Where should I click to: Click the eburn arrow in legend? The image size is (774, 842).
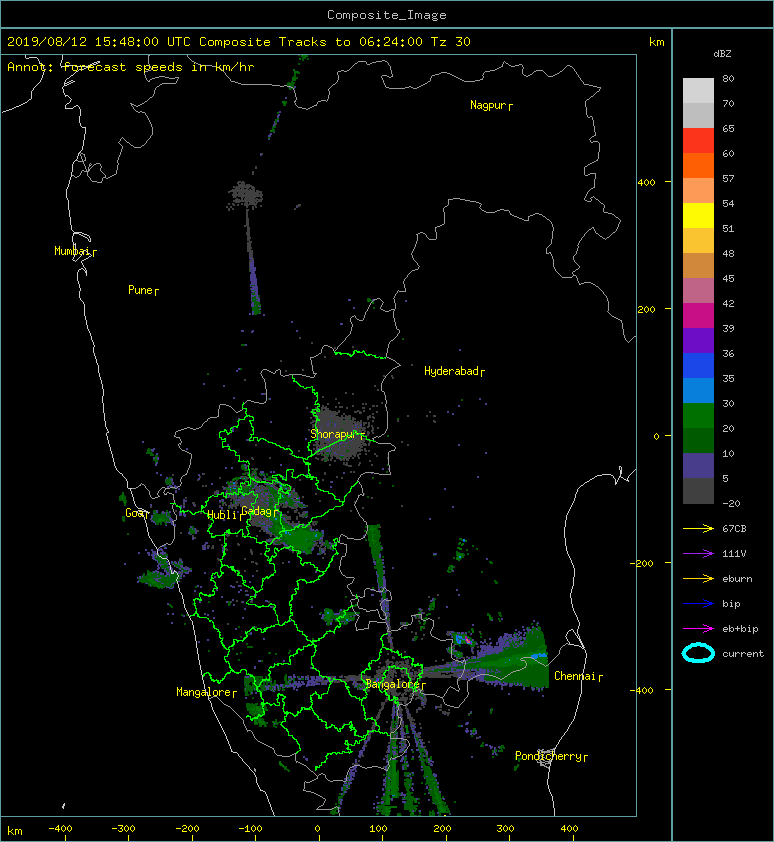698,578
